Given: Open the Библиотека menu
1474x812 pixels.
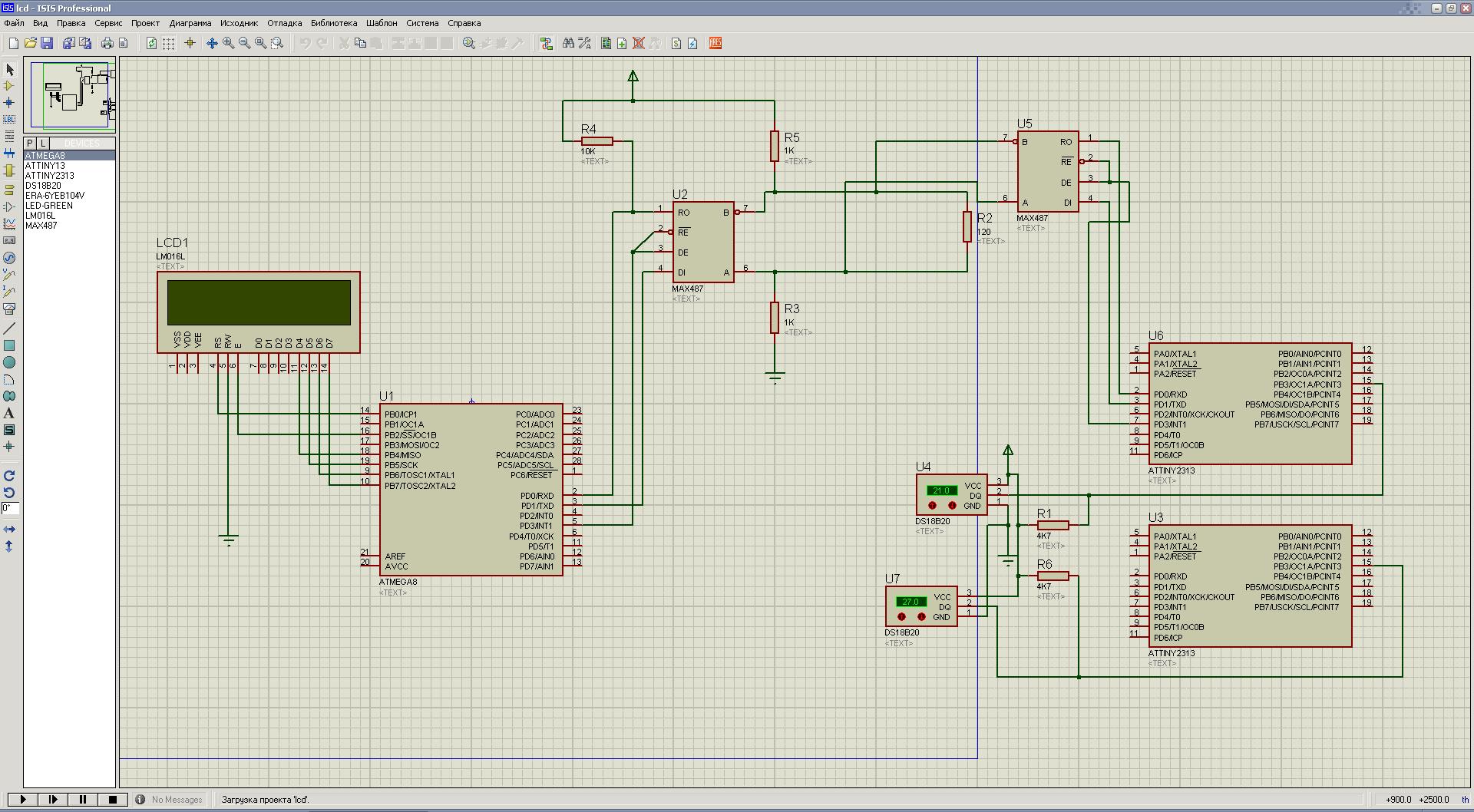Looking at the screenshot, I should click(x=334, y=23).
